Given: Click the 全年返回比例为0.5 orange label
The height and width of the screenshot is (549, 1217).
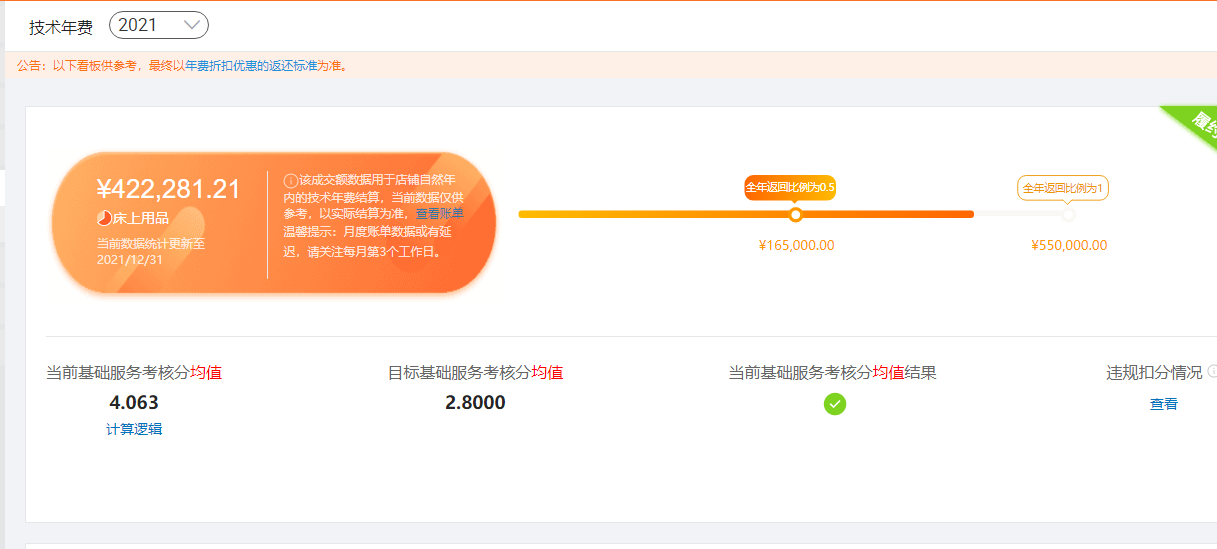Looking at the screenshot, I should click(790, 187).
